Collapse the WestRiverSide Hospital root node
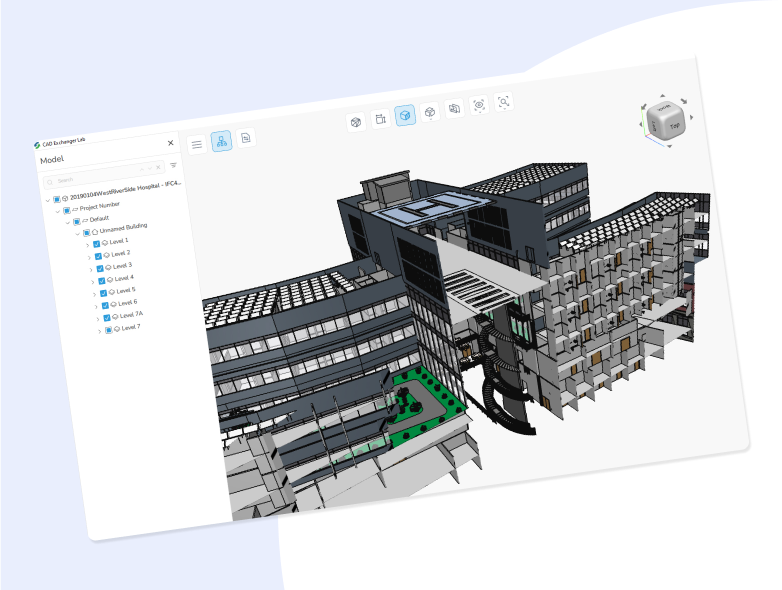 click(48, 200)
